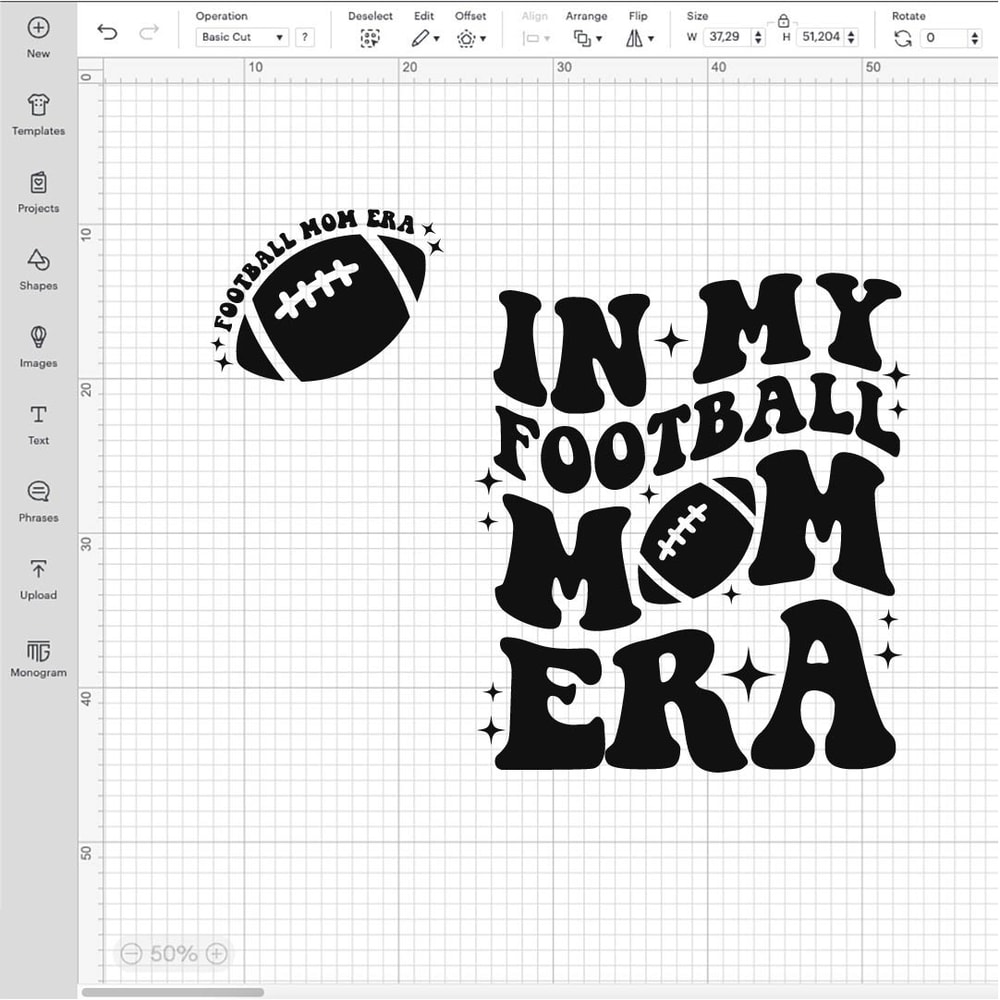1000x1000 pixels.
Task: Click the Deselect button
Action: [x=370, y=36]
